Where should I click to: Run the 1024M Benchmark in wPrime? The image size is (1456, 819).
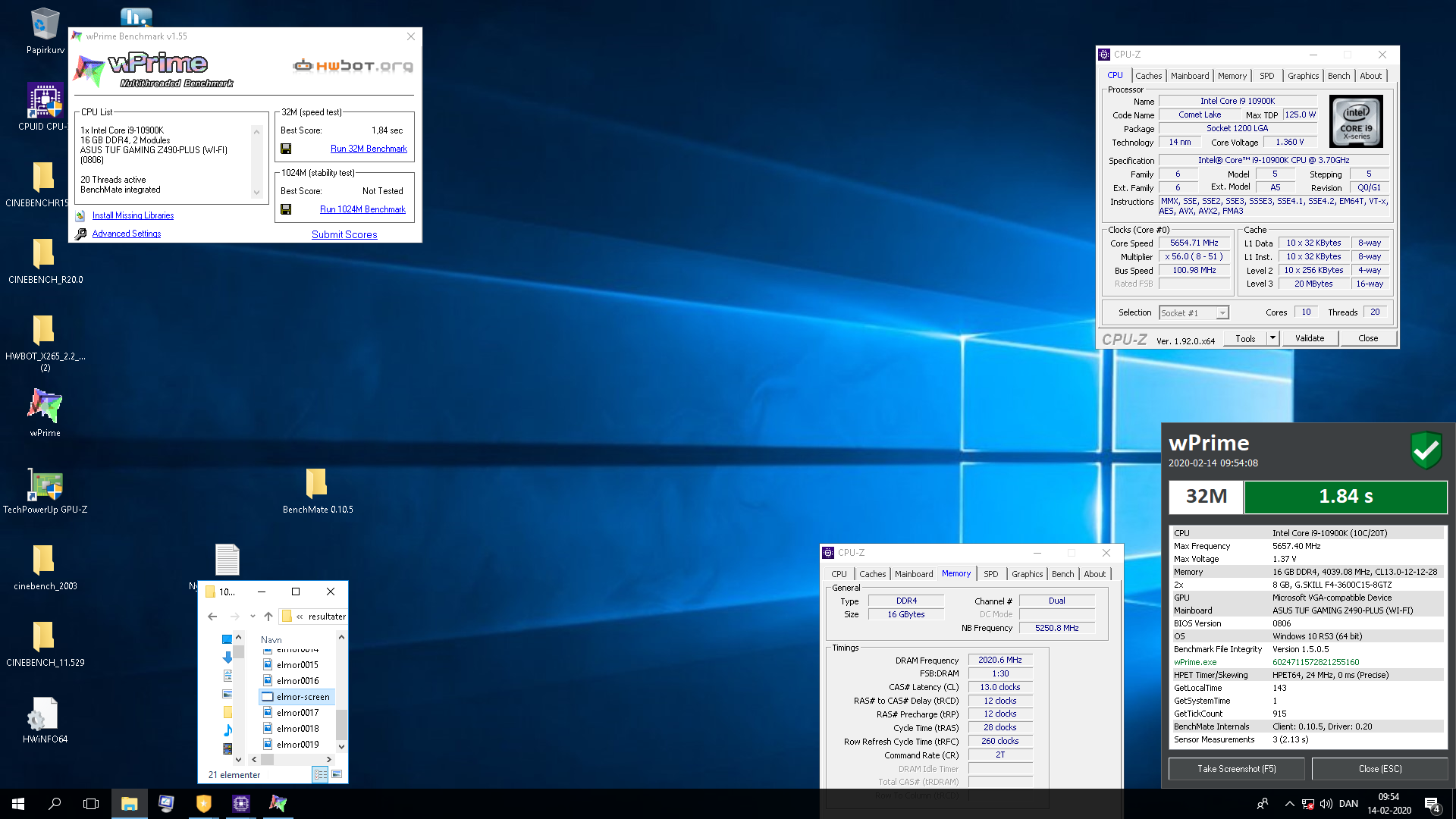tap(362, 209)
